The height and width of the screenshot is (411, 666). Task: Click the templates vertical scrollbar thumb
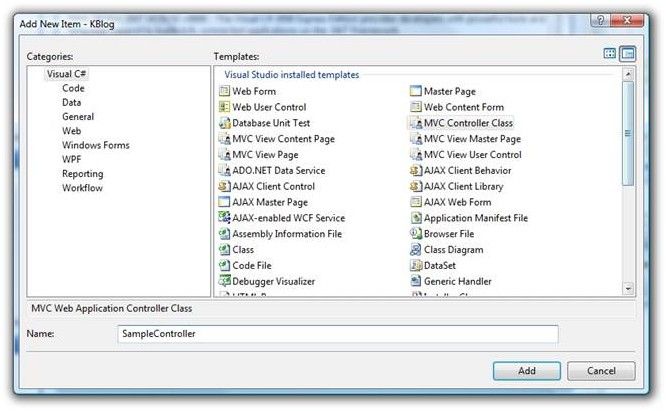(628, 133)
